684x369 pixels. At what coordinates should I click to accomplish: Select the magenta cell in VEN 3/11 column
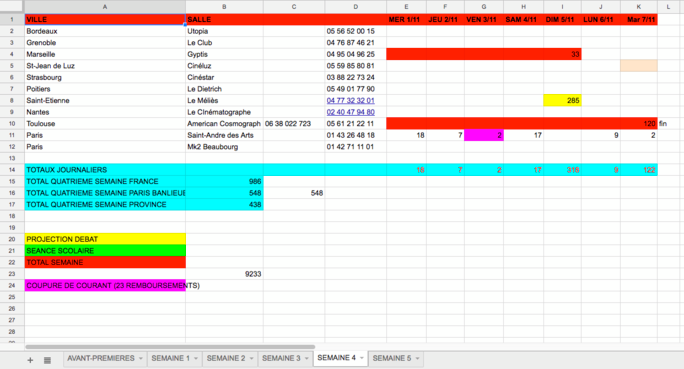[x=484, y=135]
